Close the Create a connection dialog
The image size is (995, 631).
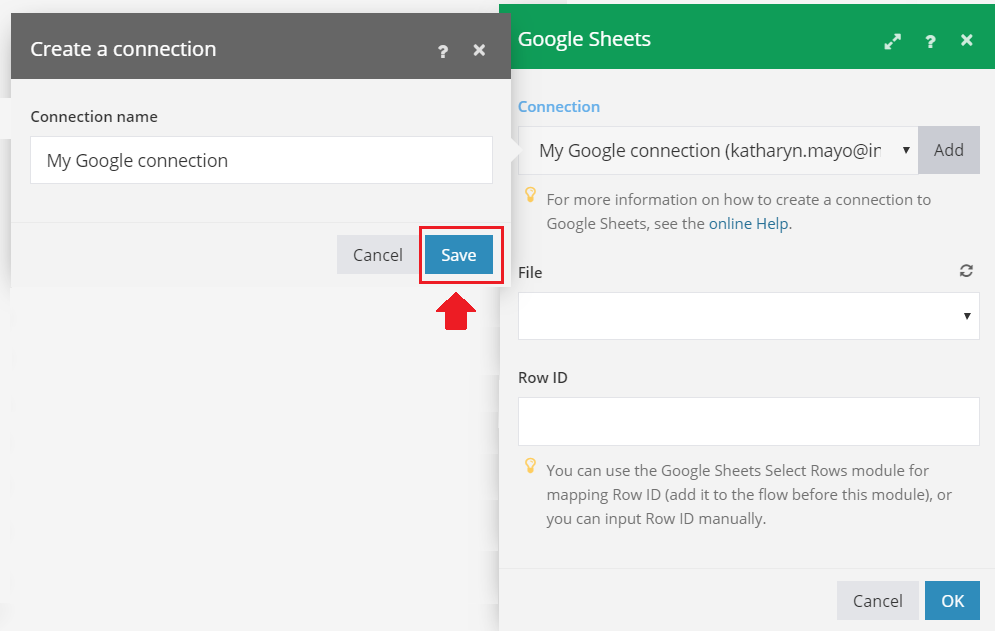tap(479, 50)
